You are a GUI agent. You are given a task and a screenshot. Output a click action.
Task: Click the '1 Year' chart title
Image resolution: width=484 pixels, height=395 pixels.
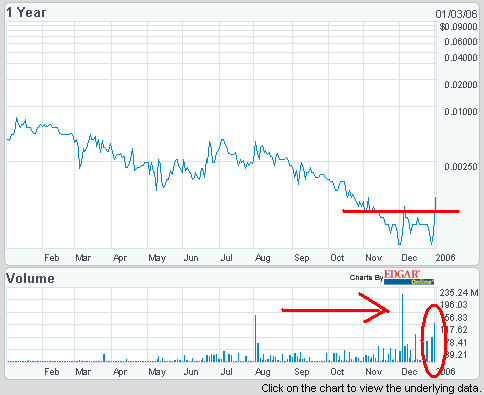click(26, 13)
